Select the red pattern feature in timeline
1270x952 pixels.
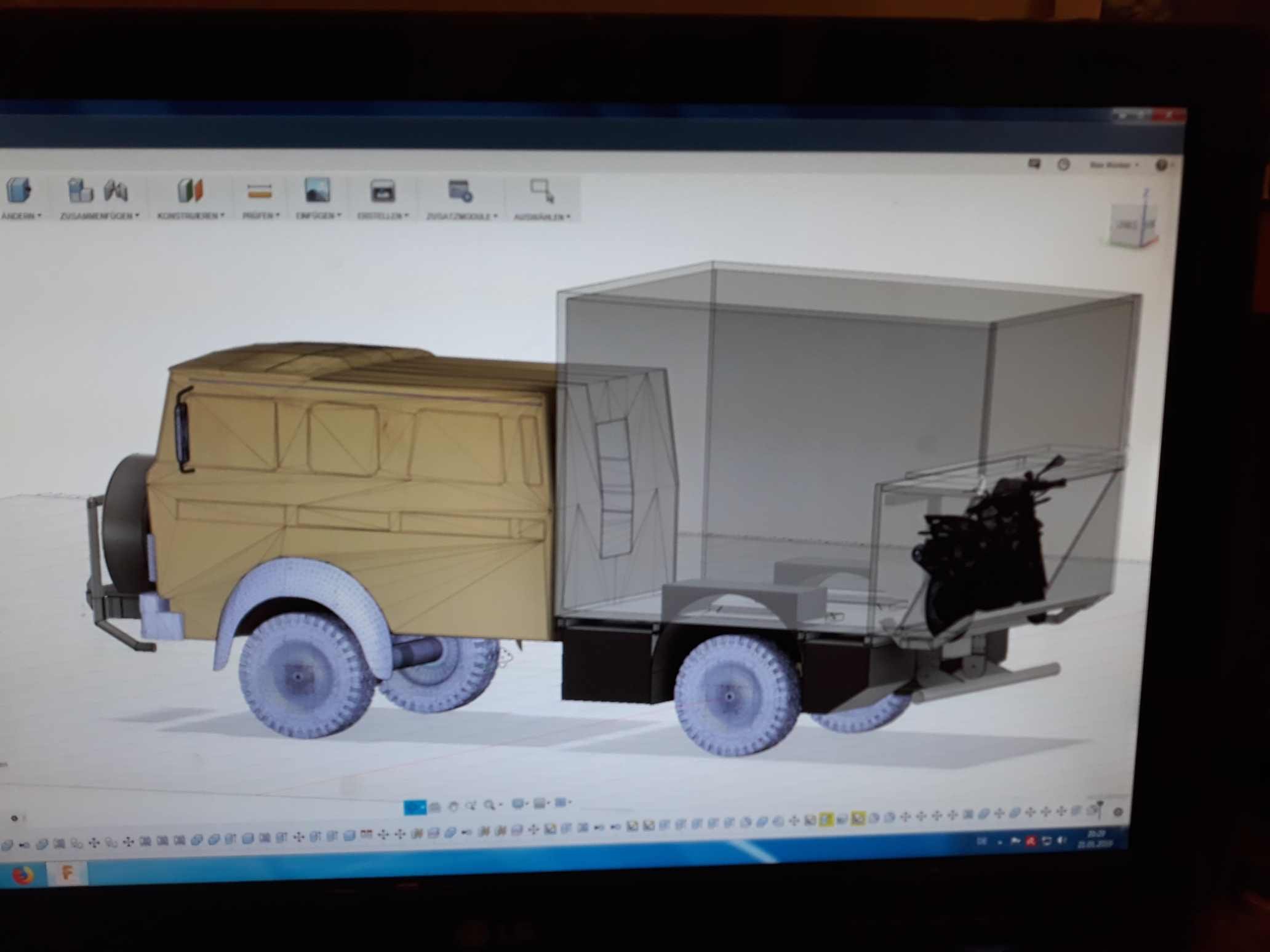(x=366, y=835)
